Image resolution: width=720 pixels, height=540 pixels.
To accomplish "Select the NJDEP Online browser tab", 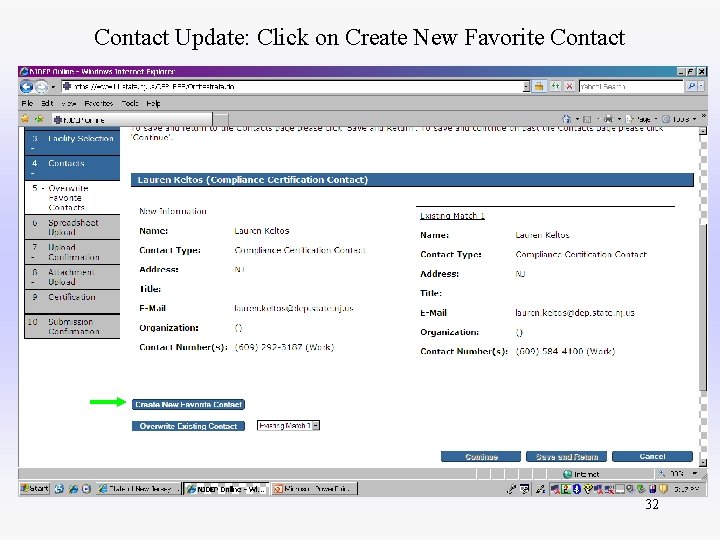I will [132, 120].
